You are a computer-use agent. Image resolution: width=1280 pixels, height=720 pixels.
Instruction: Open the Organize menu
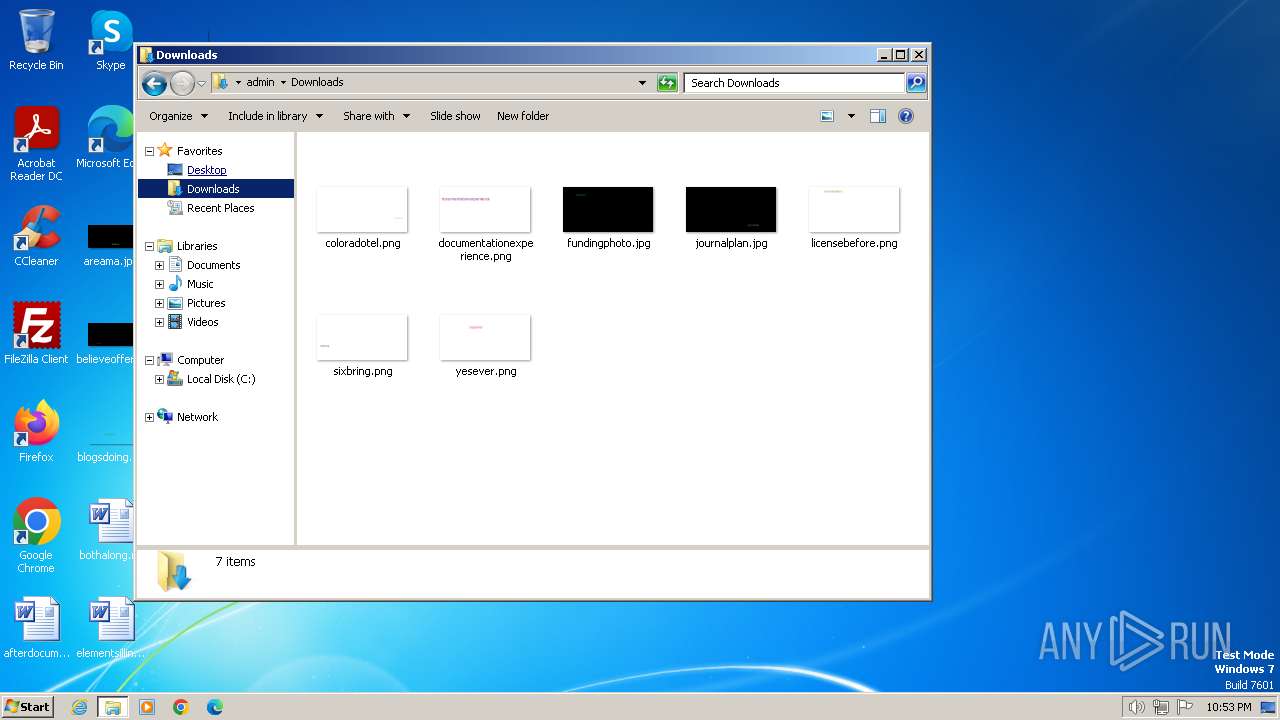point(178,116)
